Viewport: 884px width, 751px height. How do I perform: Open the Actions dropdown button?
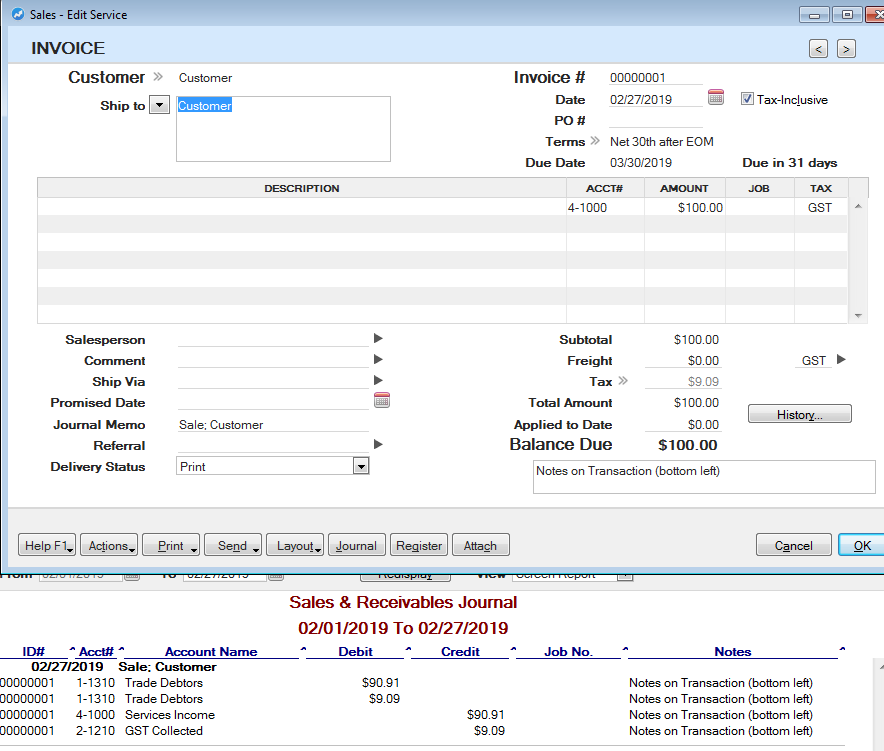coord(109,546)
